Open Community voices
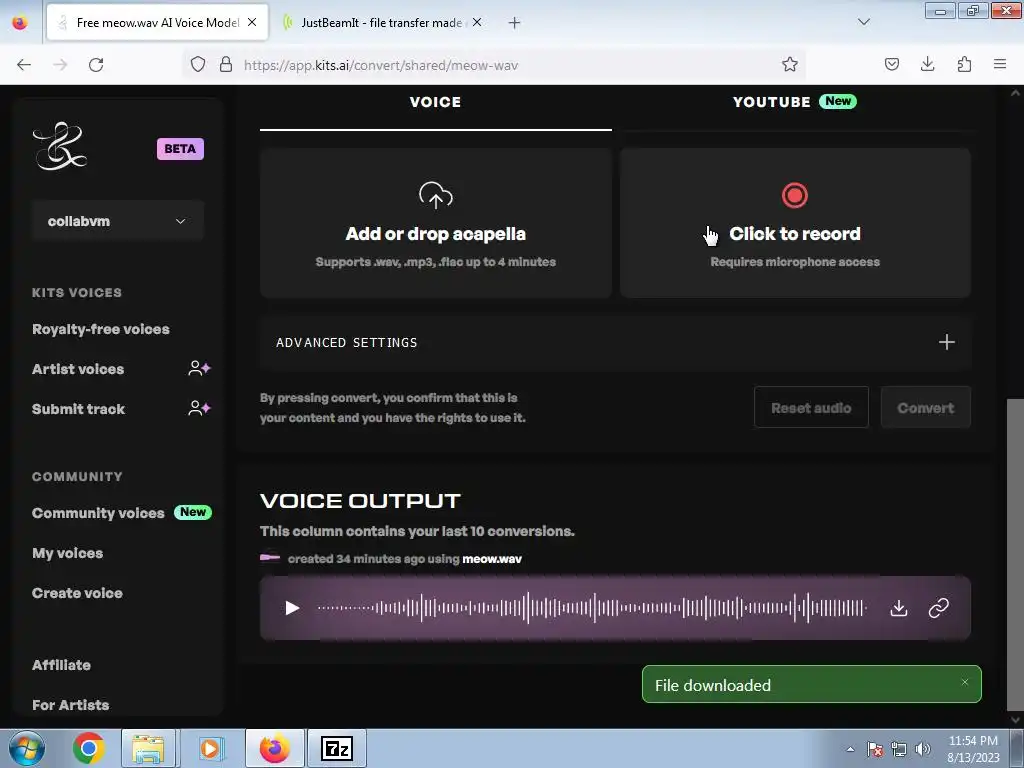1024x768 pixels. 98,513
